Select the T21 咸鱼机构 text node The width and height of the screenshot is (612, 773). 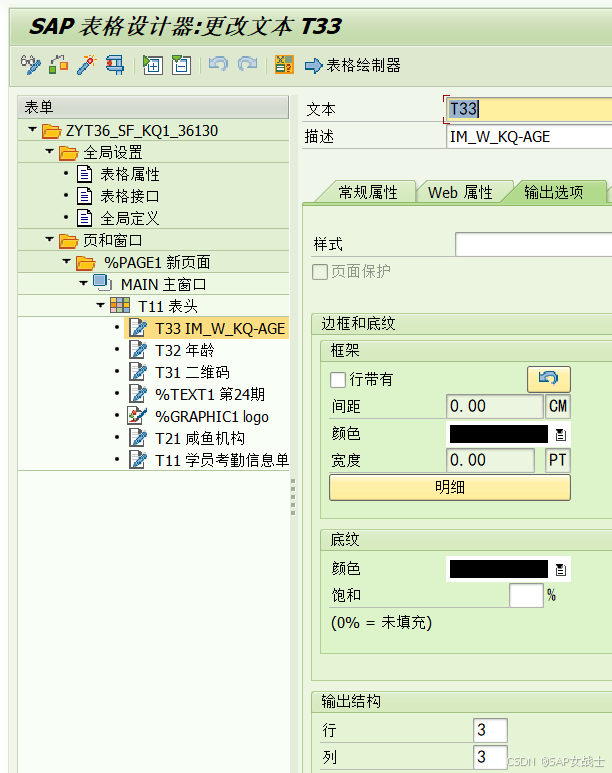click(200, 438)
